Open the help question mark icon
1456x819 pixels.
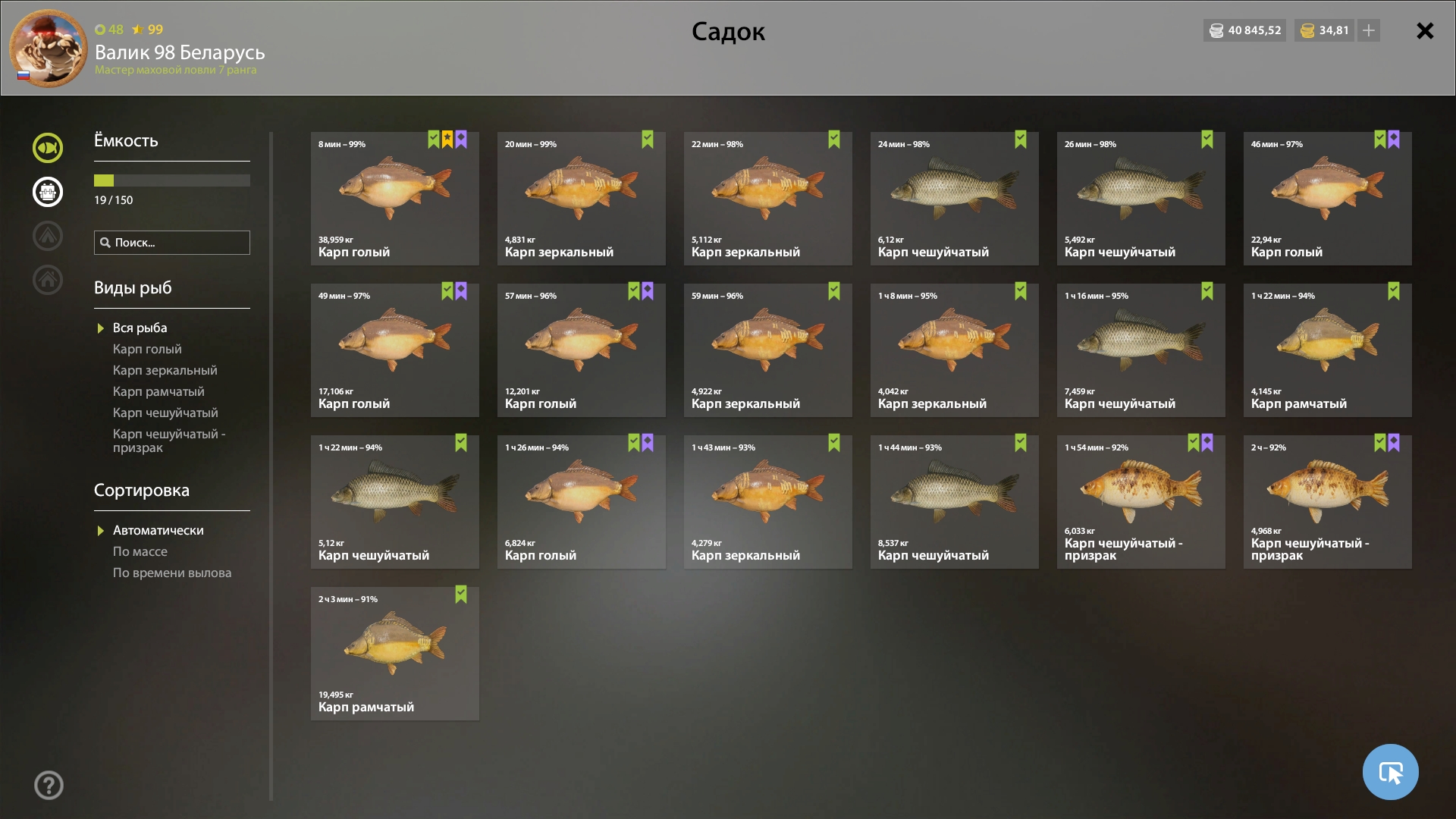(x=49, y=785)
